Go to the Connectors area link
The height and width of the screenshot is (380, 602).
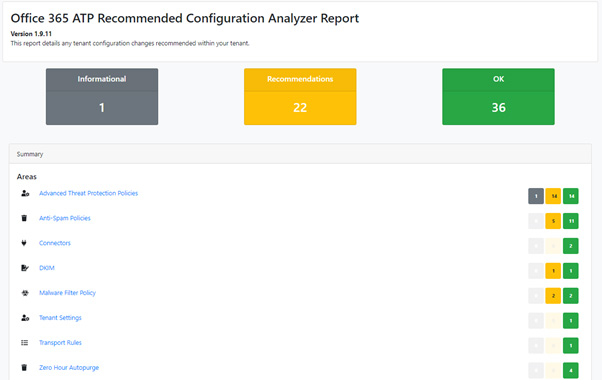click(x=55, y=243)
